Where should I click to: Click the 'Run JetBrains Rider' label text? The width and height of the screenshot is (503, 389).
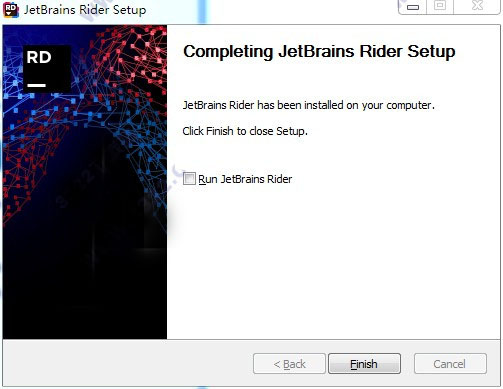[x=245, y=179]
